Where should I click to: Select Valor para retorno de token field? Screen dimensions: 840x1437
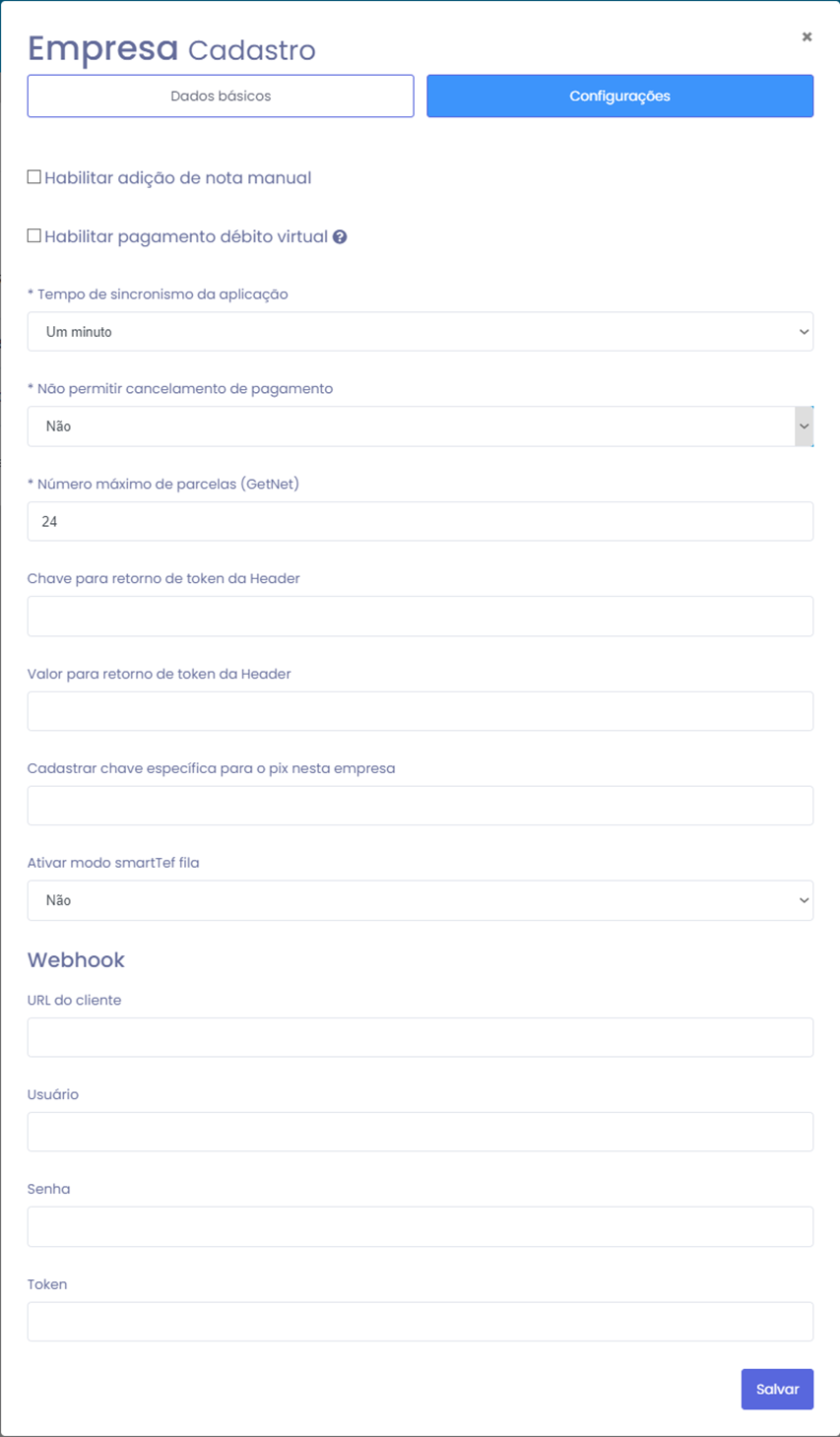click(x=420, y=711)
